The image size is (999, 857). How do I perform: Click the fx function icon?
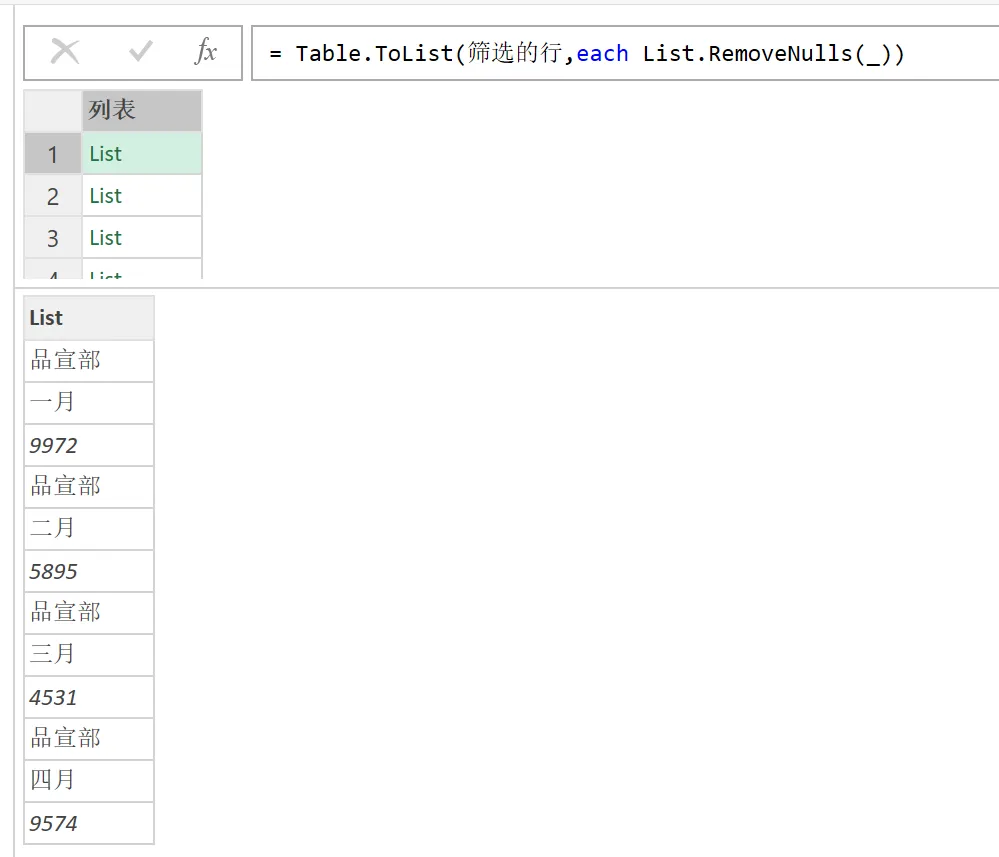tap(206, 52)
